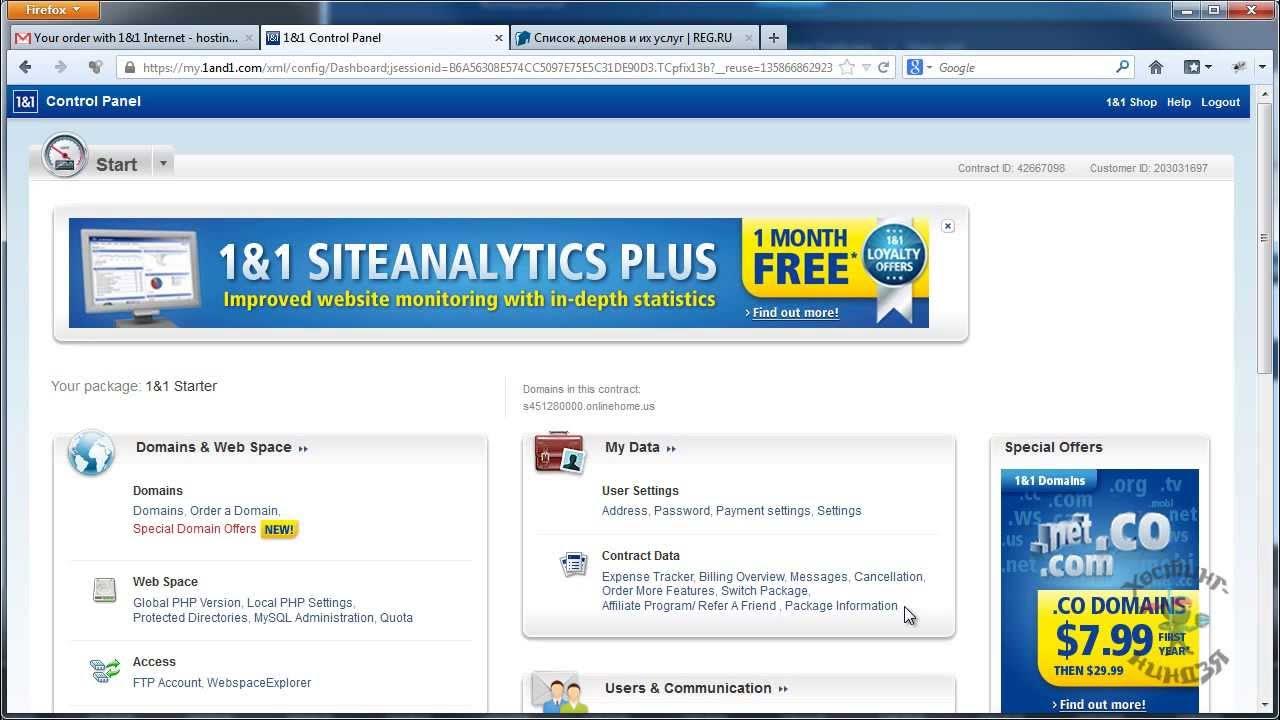Open the Expense Tracker link
This screenshot has width=1280, height=720.
pos(647,577)
